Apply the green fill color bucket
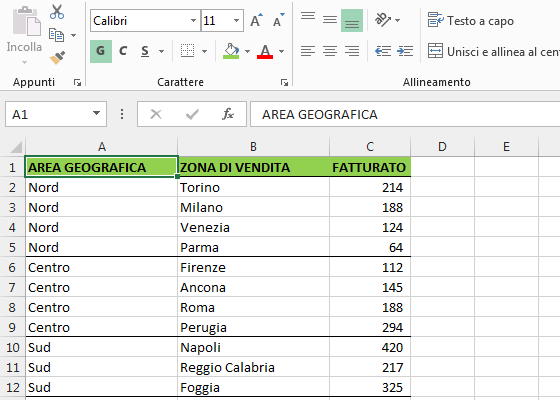 [x=231, y=51]
